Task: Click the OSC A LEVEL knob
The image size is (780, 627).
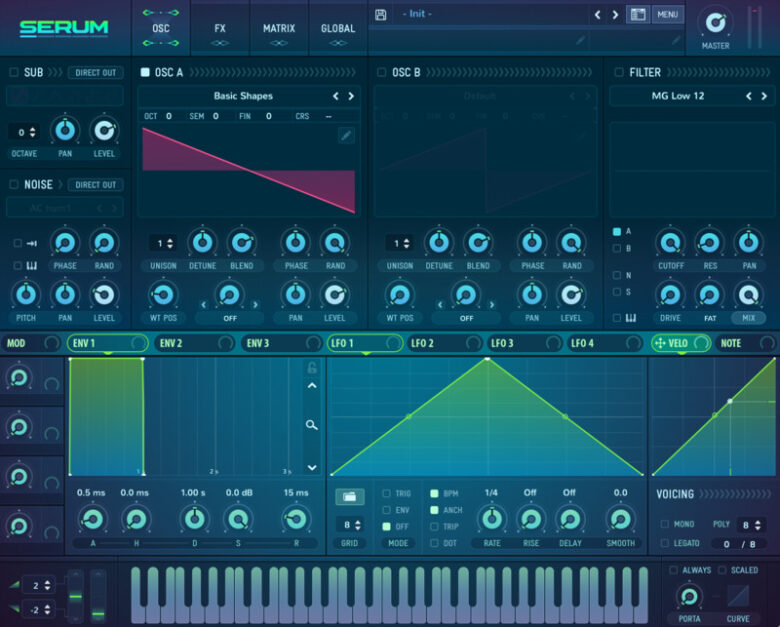Action: (335, 295)
